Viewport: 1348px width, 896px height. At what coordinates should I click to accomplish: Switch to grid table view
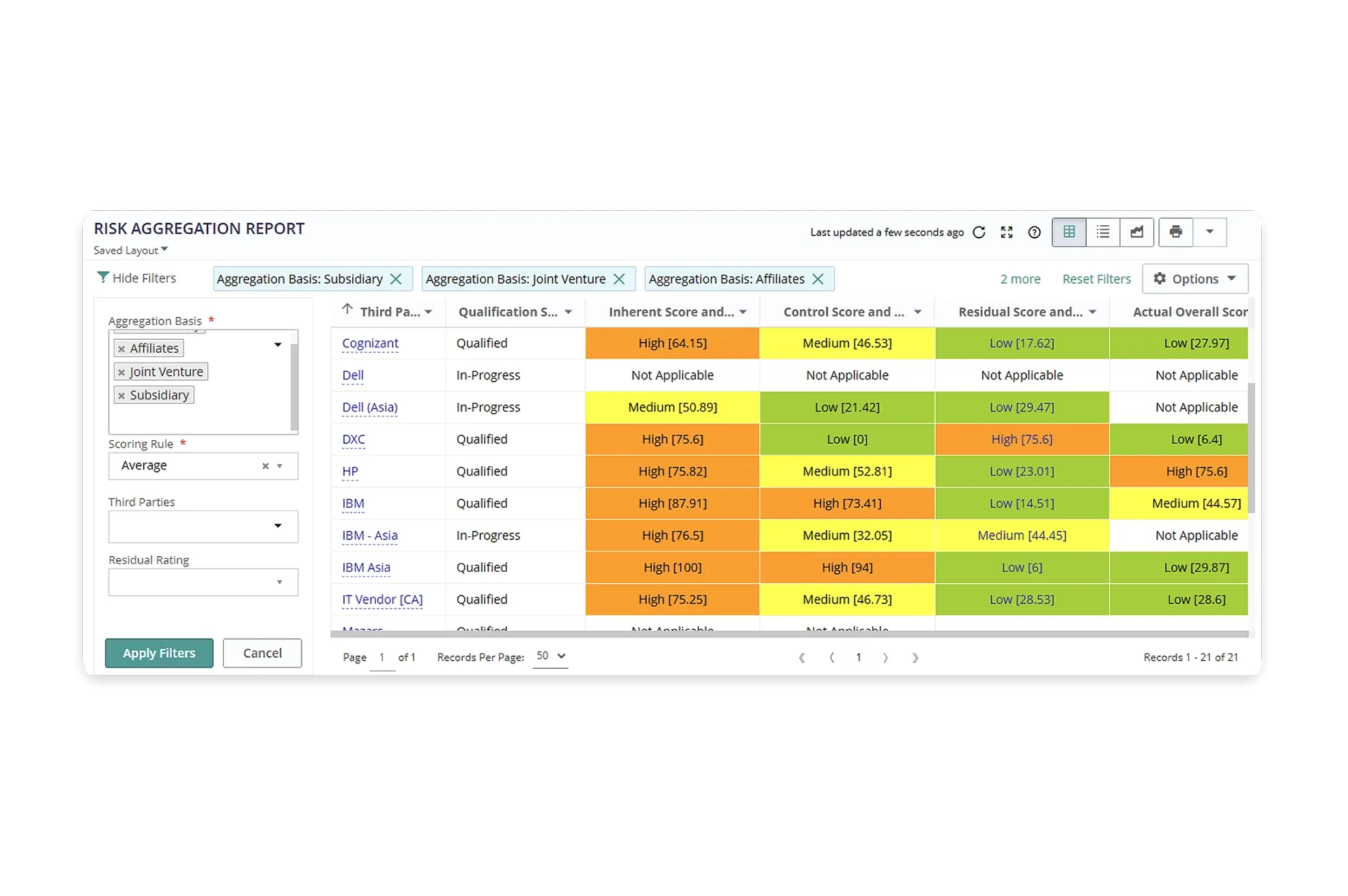pyautogui.click(x=1069, y=232)
